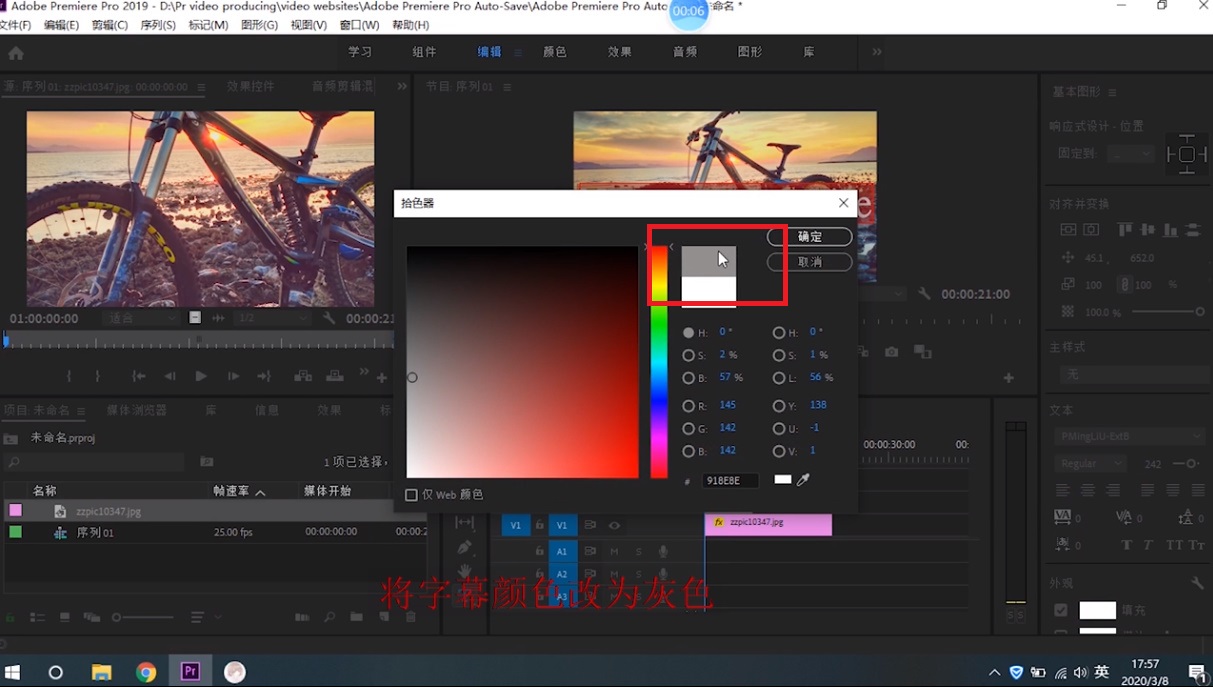Select the Y luma radio button

[x=779, y=406]
